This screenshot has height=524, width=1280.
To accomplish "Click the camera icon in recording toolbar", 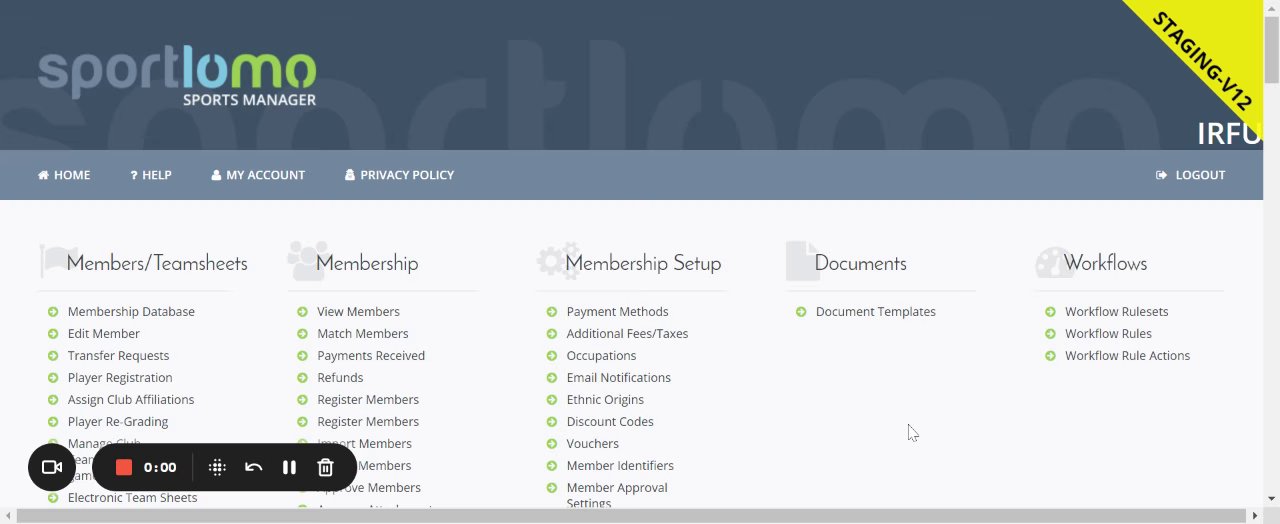I will [52, 467].
